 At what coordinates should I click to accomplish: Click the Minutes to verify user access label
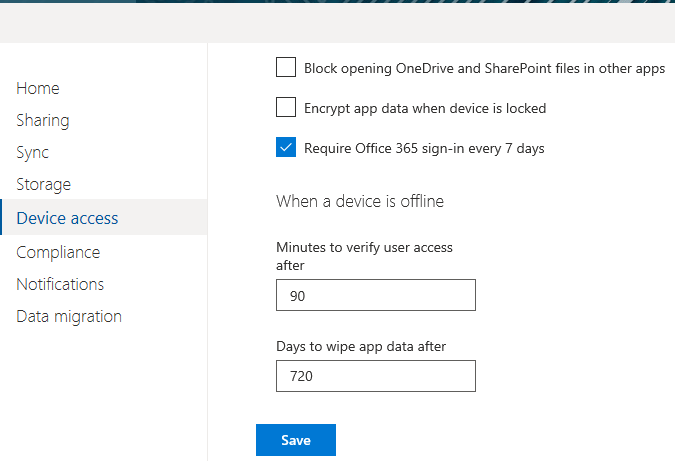pyautogui.click(x=365, y=256)
